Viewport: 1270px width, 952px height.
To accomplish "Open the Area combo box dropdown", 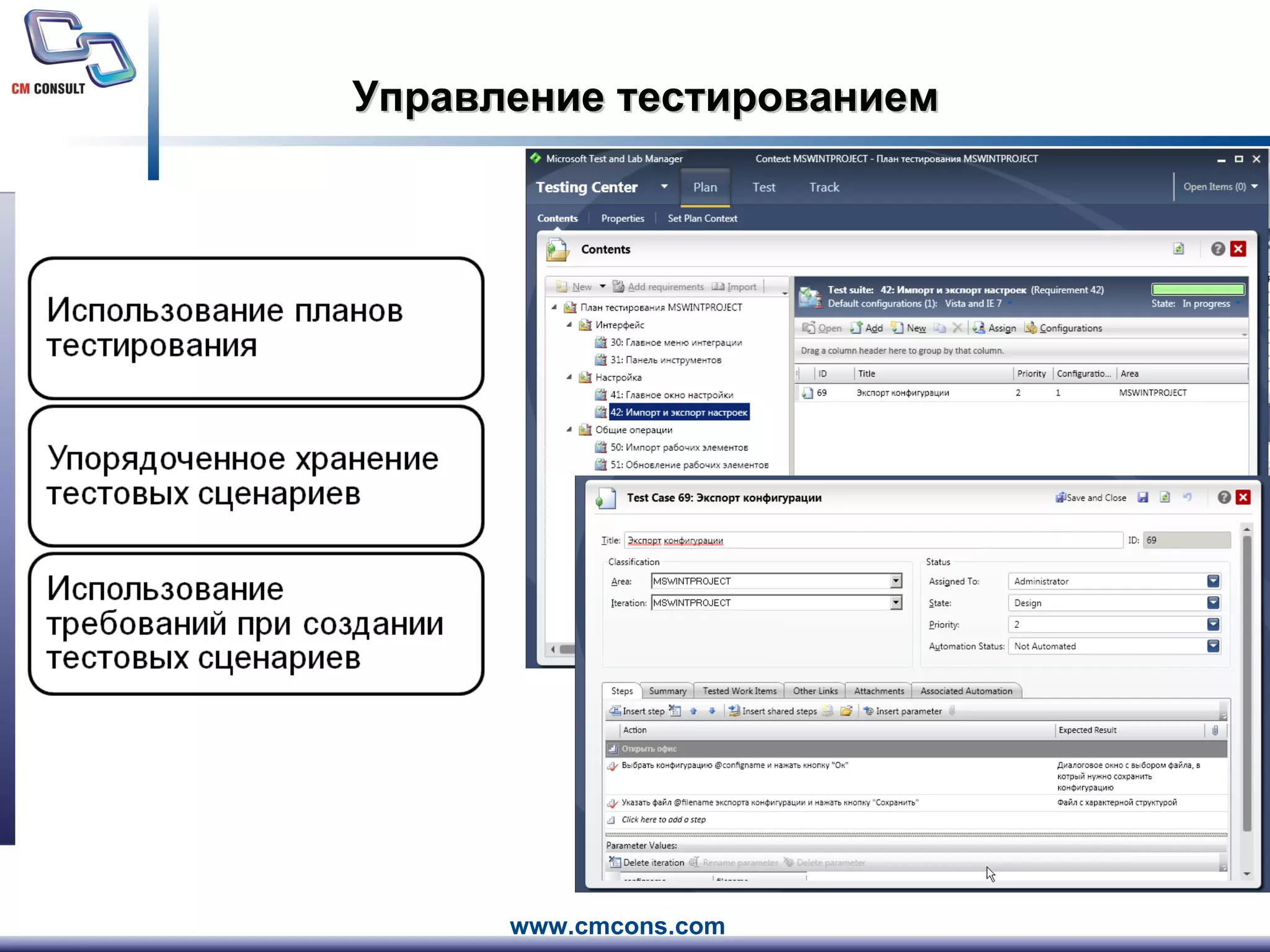I will (895, 581).
